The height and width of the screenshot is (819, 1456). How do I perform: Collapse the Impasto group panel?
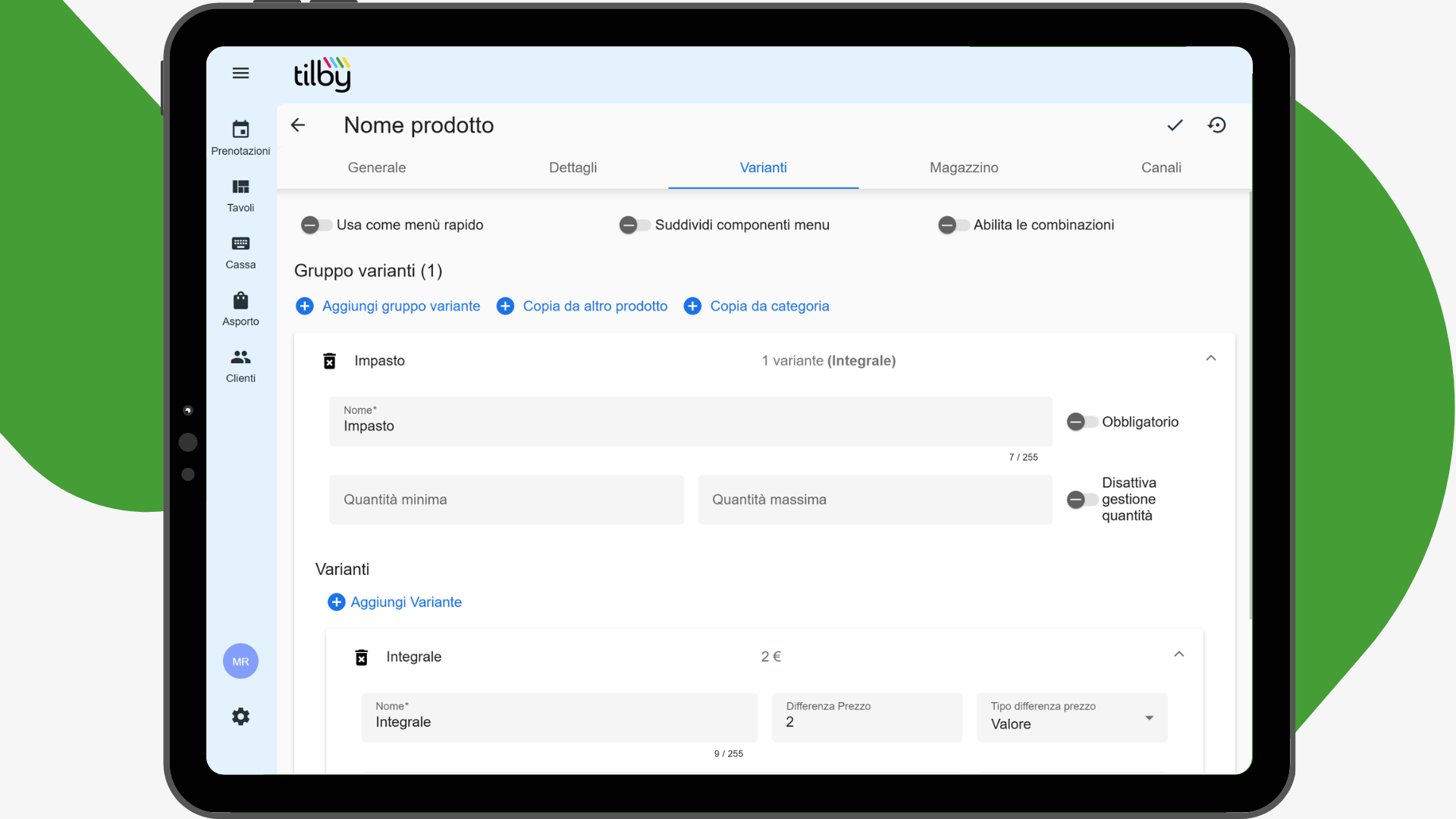pos(1211,359)
